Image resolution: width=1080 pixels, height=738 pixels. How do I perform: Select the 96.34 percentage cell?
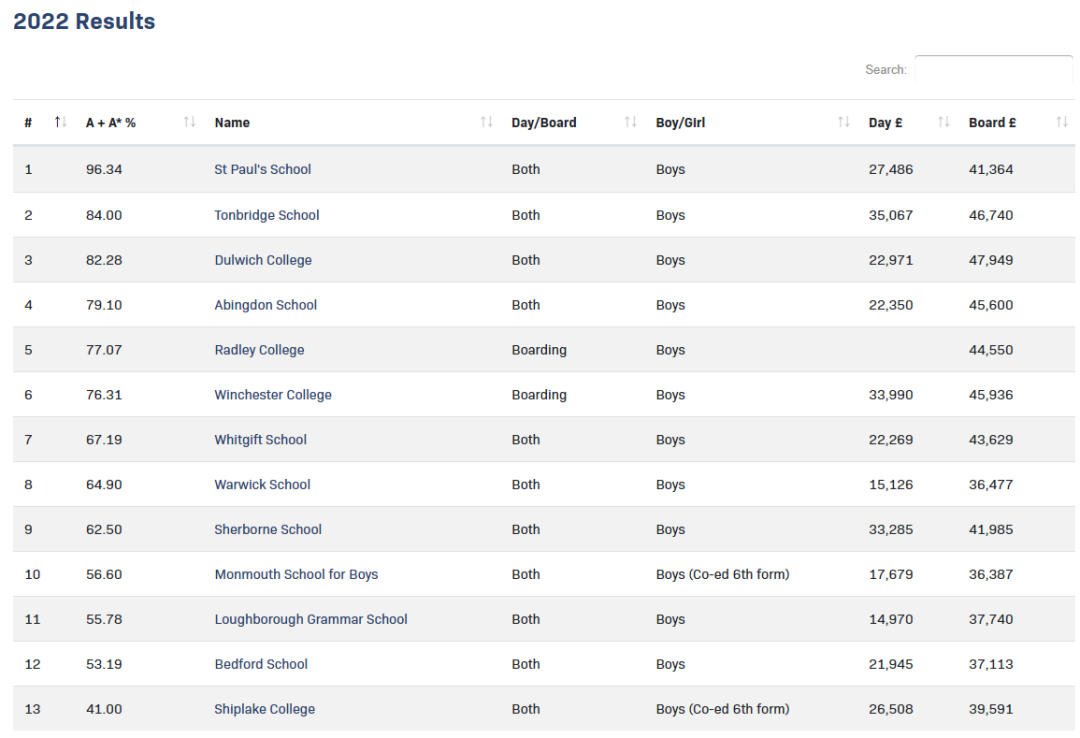104,170
